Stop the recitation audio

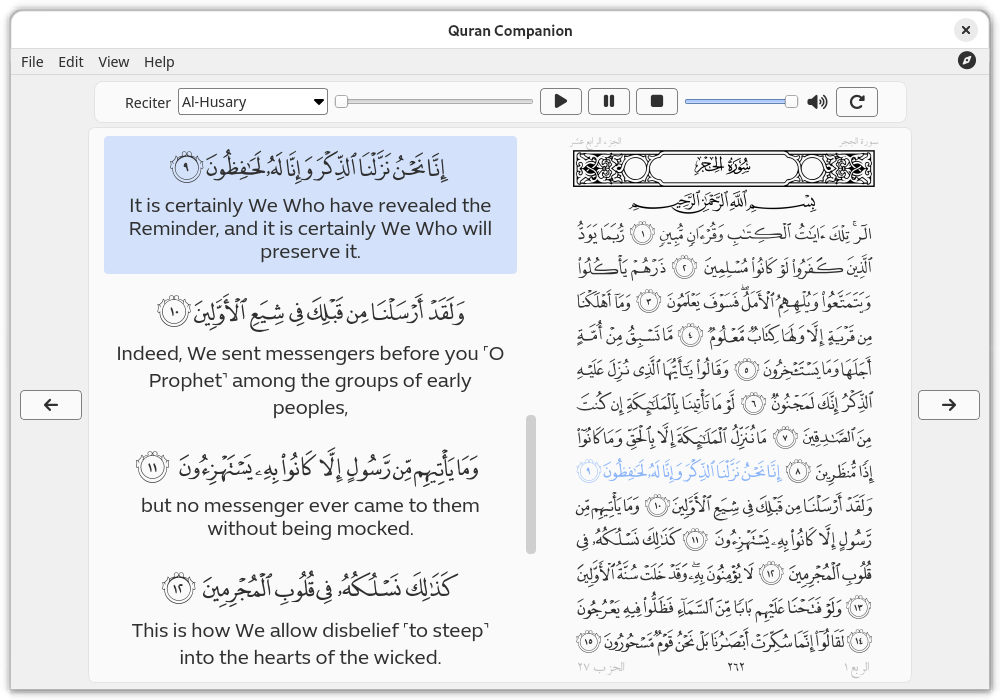click(x=657, y=101)
